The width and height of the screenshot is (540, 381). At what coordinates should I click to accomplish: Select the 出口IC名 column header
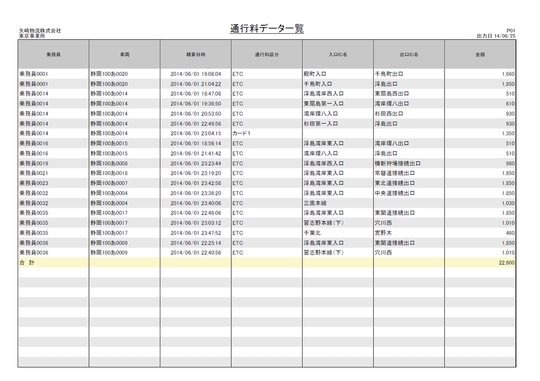pyautogui.click(x=409, y=54)
